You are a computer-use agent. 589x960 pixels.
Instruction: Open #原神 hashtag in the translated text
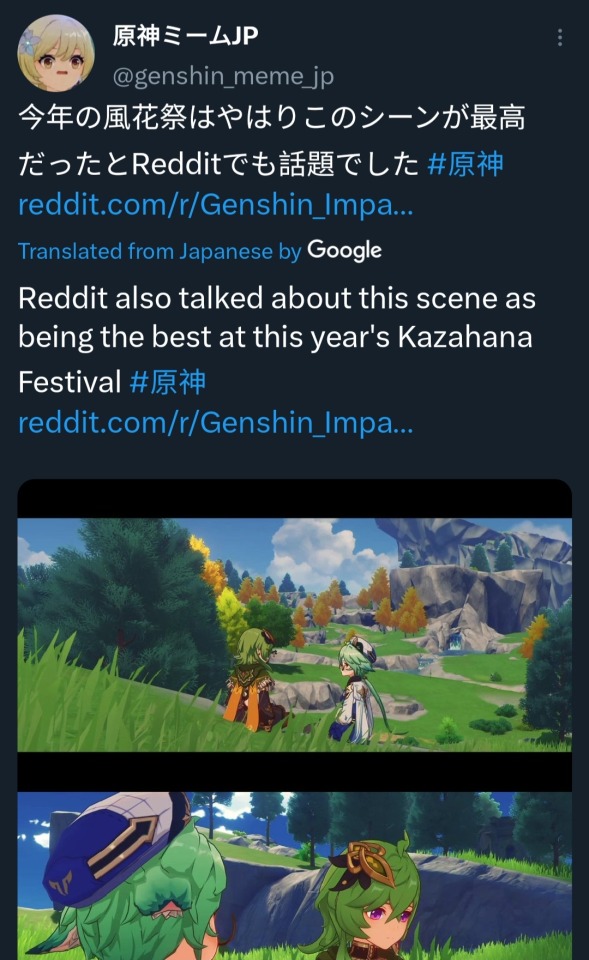tap(168, 382)
